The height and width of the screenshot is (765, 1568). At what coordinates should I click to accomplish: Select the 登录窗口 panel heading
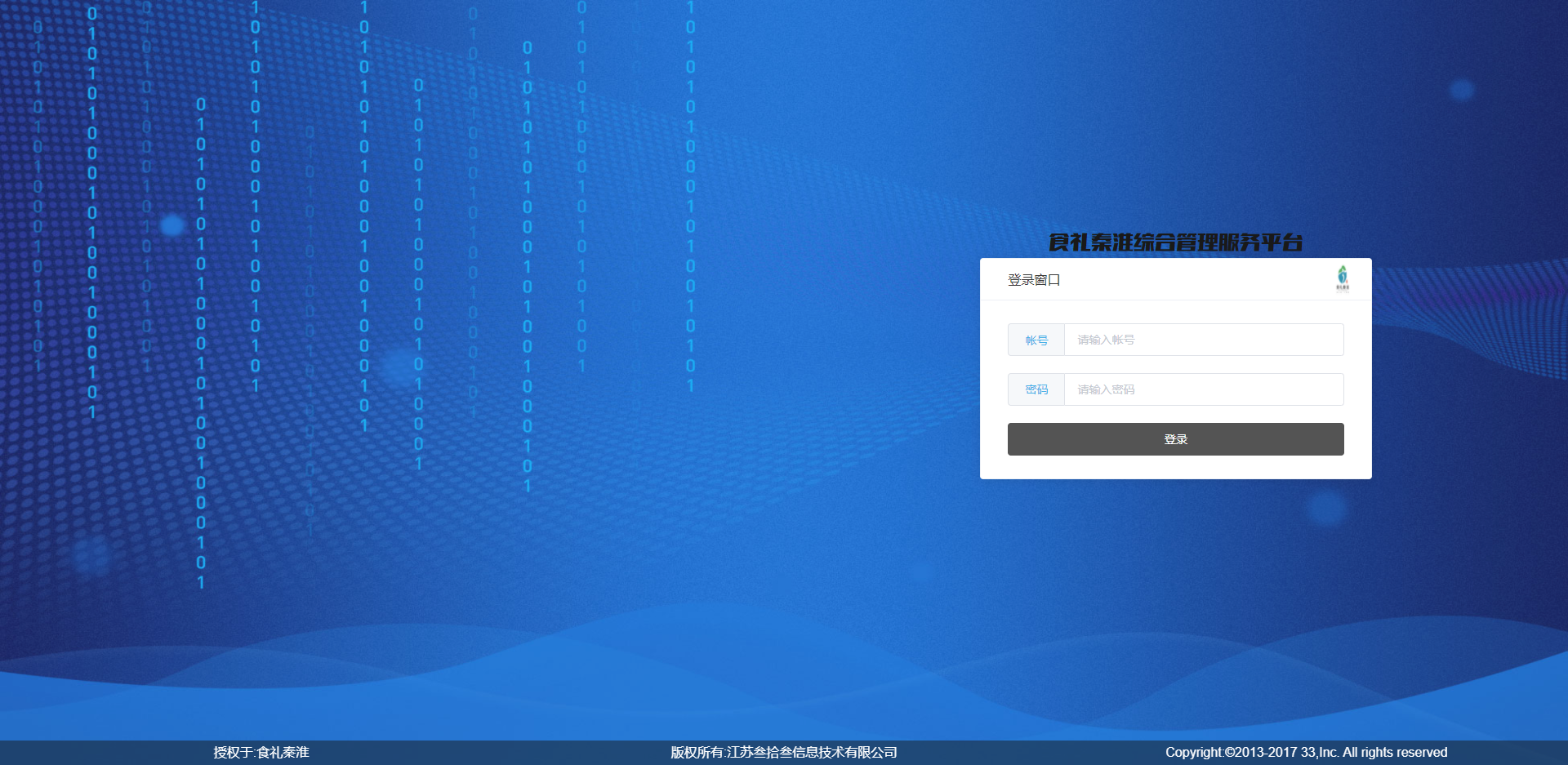[x=1033, y=280]
